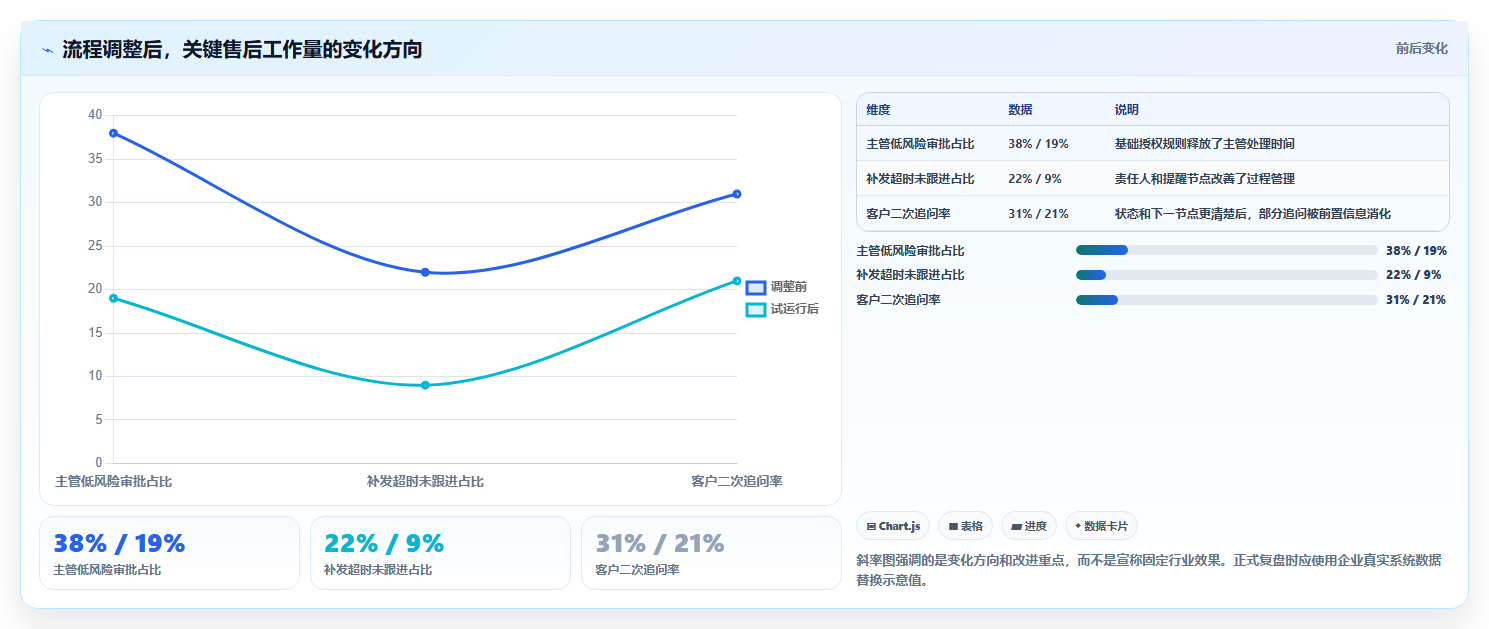Select the Chart.js chip
Image resolution: width=1489 pixels, height=629 pixels.
[893, 526]
